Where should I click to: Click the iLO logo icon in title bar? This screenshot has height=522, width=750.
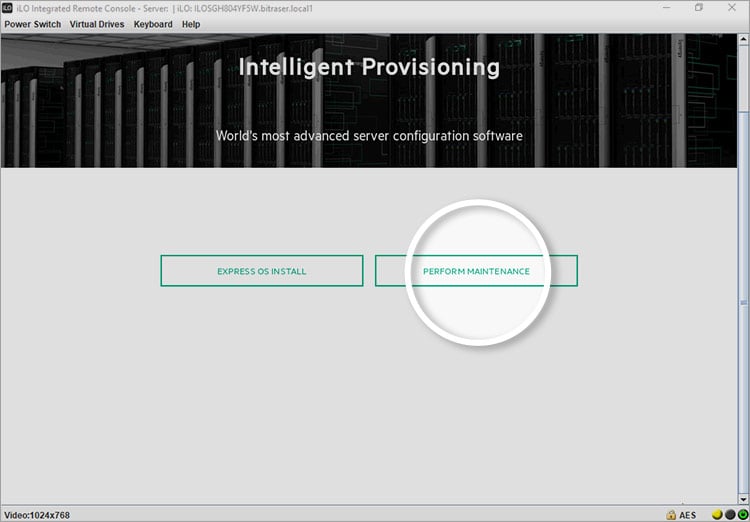tap(7, 8)
